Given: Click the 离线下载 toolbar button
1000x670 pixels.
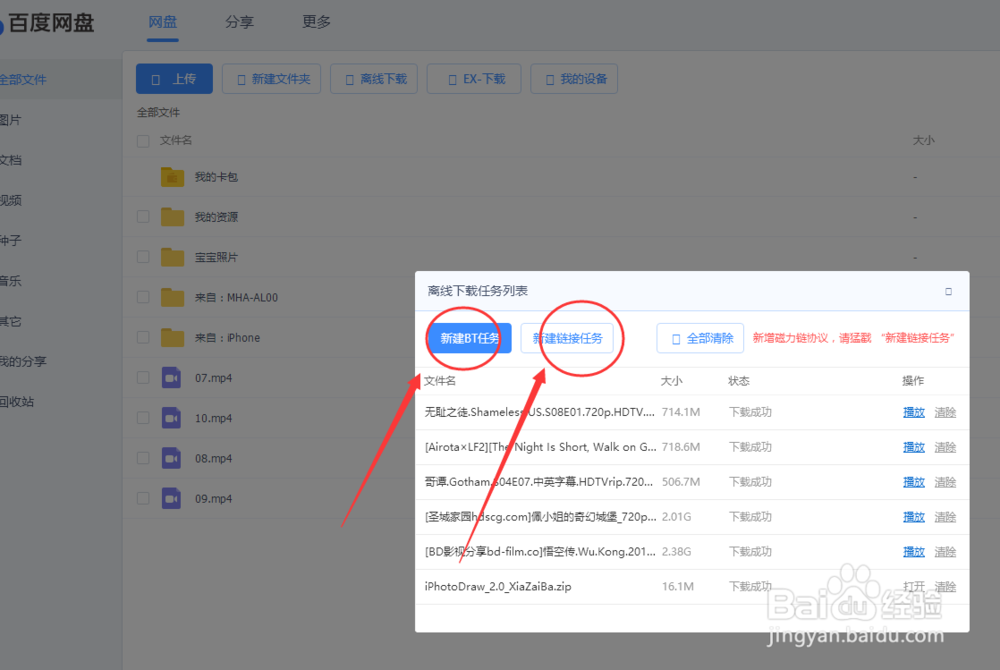Looking at the screenshot, I should coord(374,79).
